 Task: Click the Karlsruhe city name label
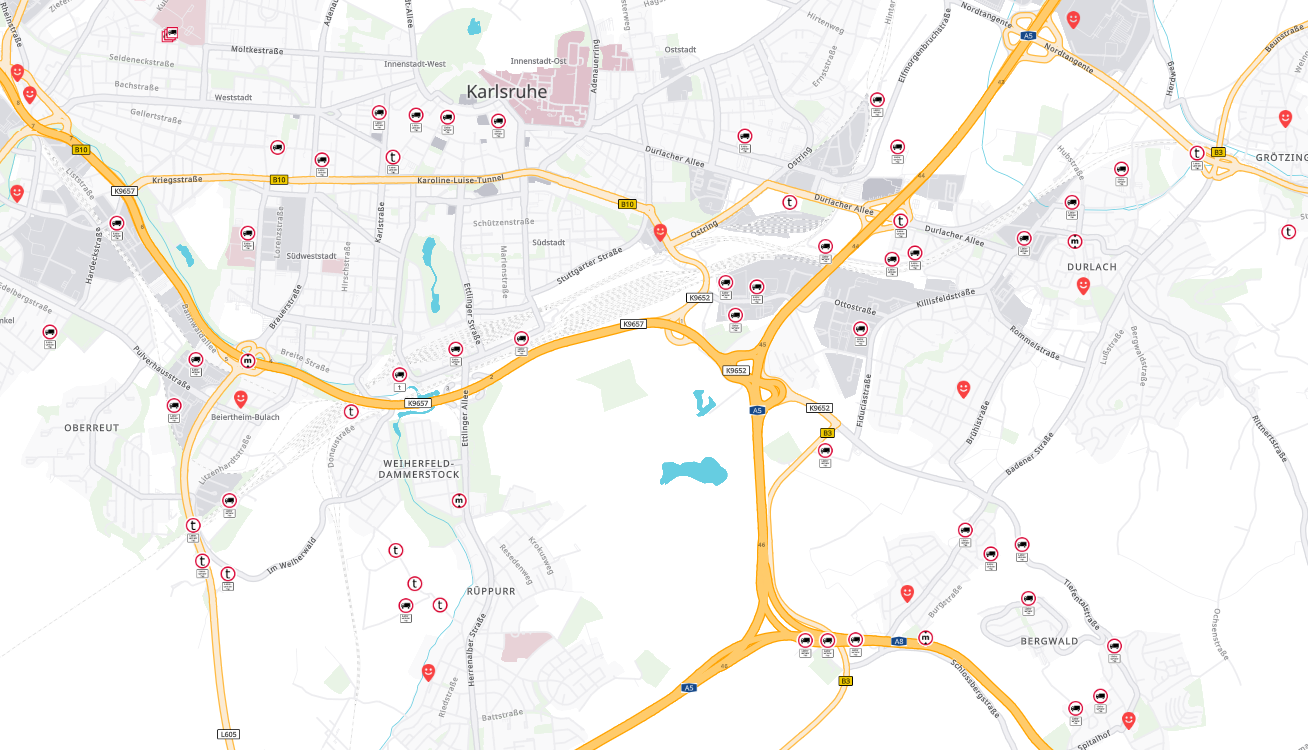click(506, 92)
